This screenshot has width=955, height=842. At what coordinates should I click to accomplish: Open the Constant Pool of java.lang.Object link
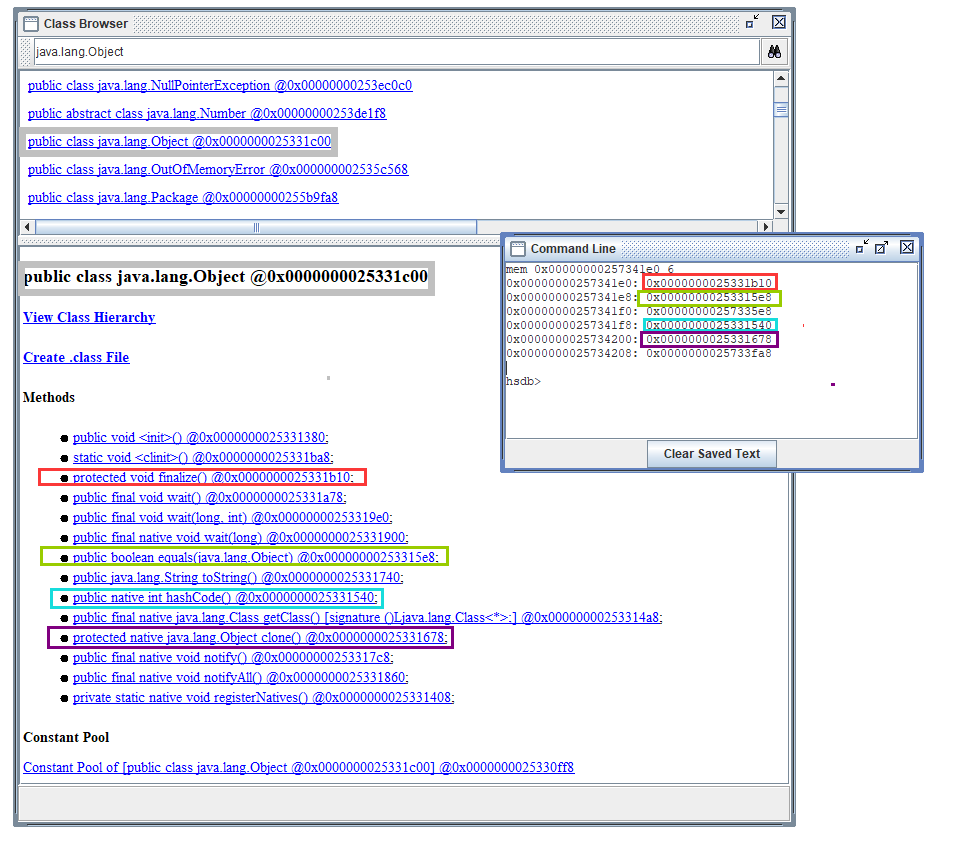tap(298, 768)
